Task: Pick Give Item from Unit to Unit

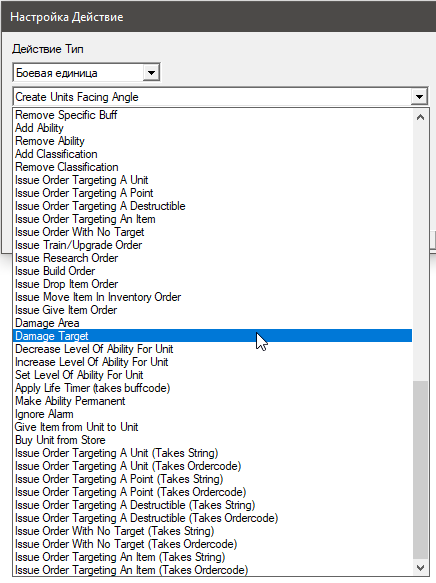Action: pyautogui.click(x=213, y=427)
